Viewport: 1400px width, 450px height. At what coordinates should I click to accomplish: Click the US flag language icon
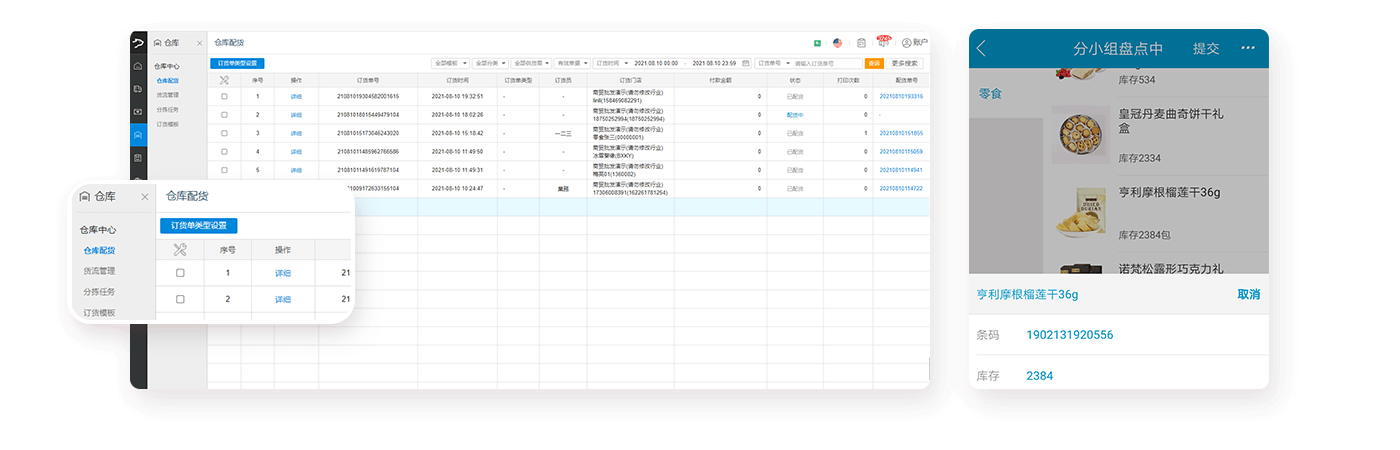pos(837,43)
